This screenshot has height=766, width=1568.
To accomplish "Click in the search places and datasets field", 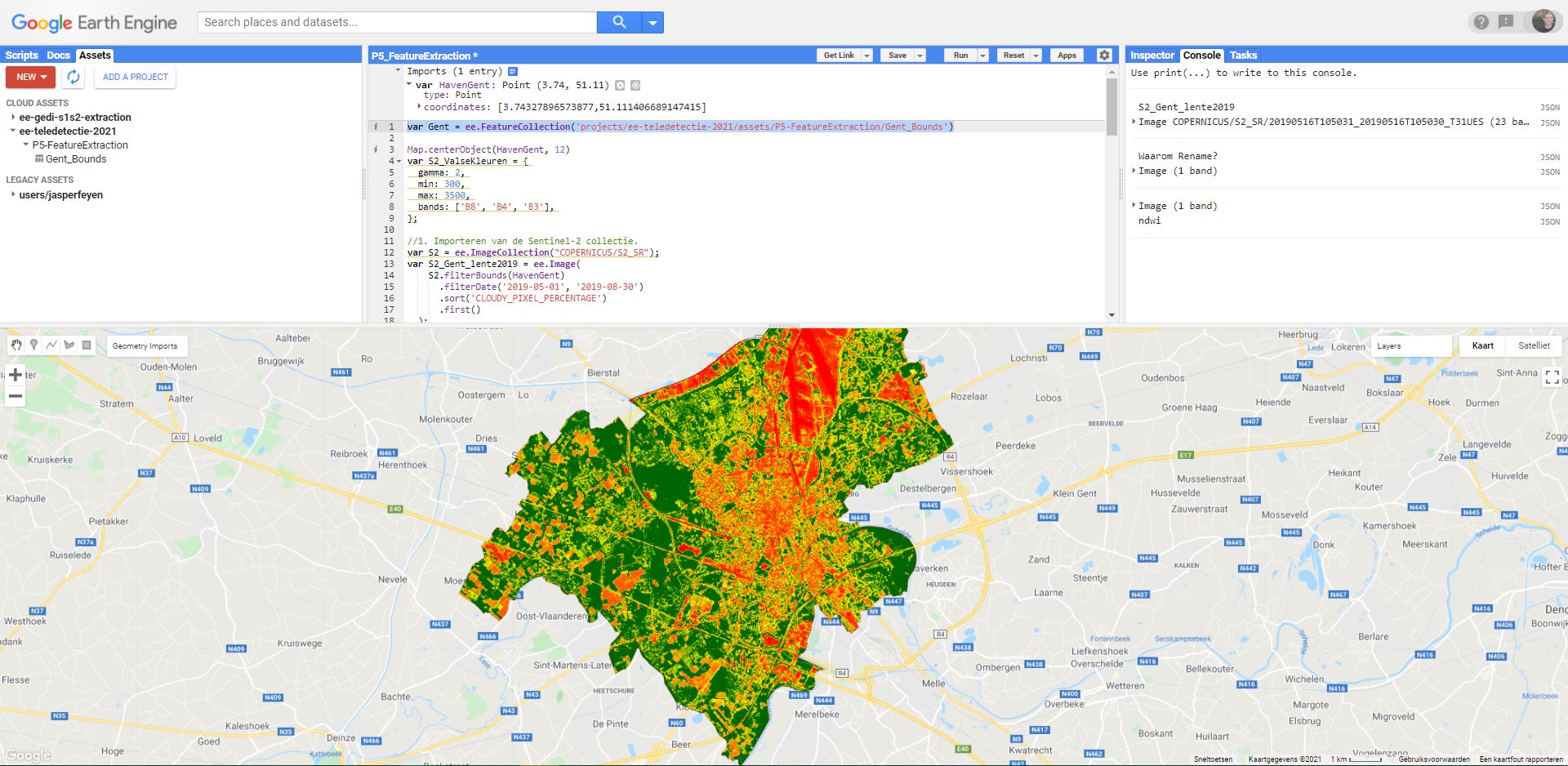I will click(397, 22).
